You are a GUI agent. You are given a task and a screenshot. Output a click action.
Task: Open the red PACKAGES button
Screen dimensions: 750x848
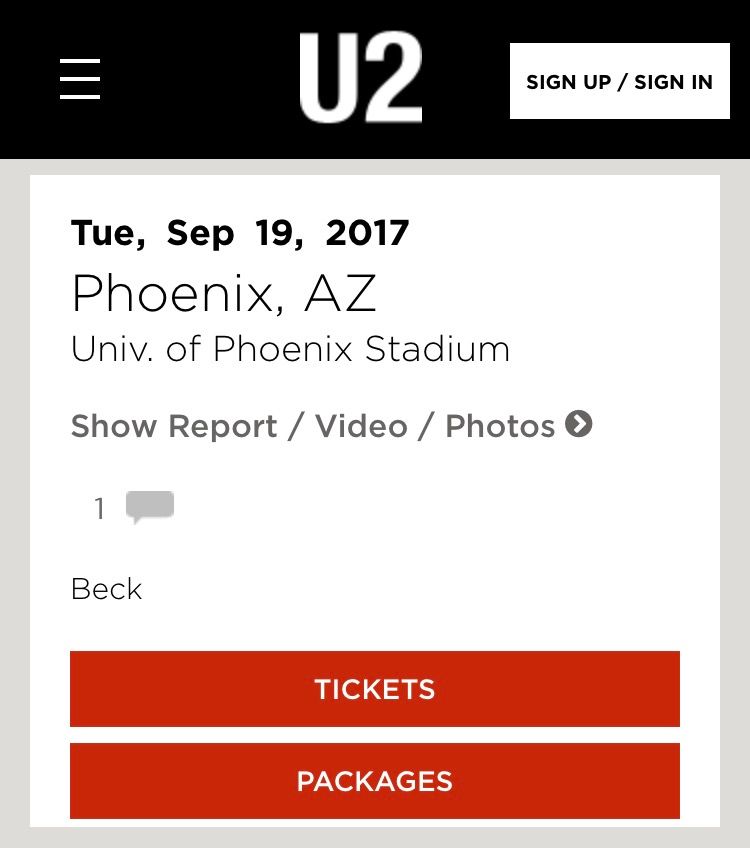click(375, 781)
